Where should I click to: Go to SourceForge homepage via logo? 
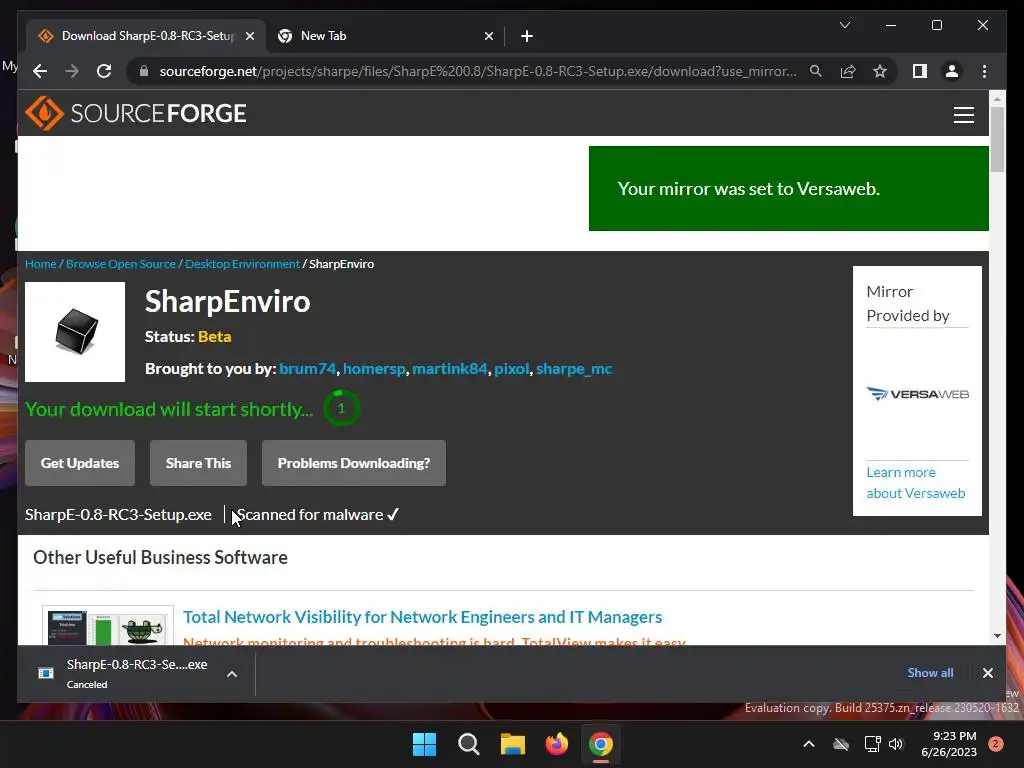pyautogui.click(x=136, y=114)
